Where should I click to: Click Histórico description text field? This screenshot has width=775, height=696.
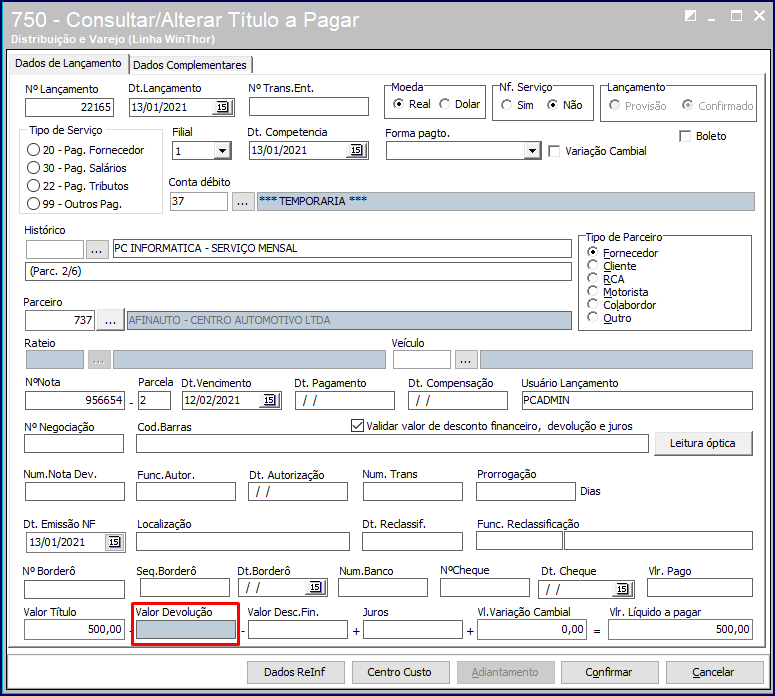click(x=342, y=249)
